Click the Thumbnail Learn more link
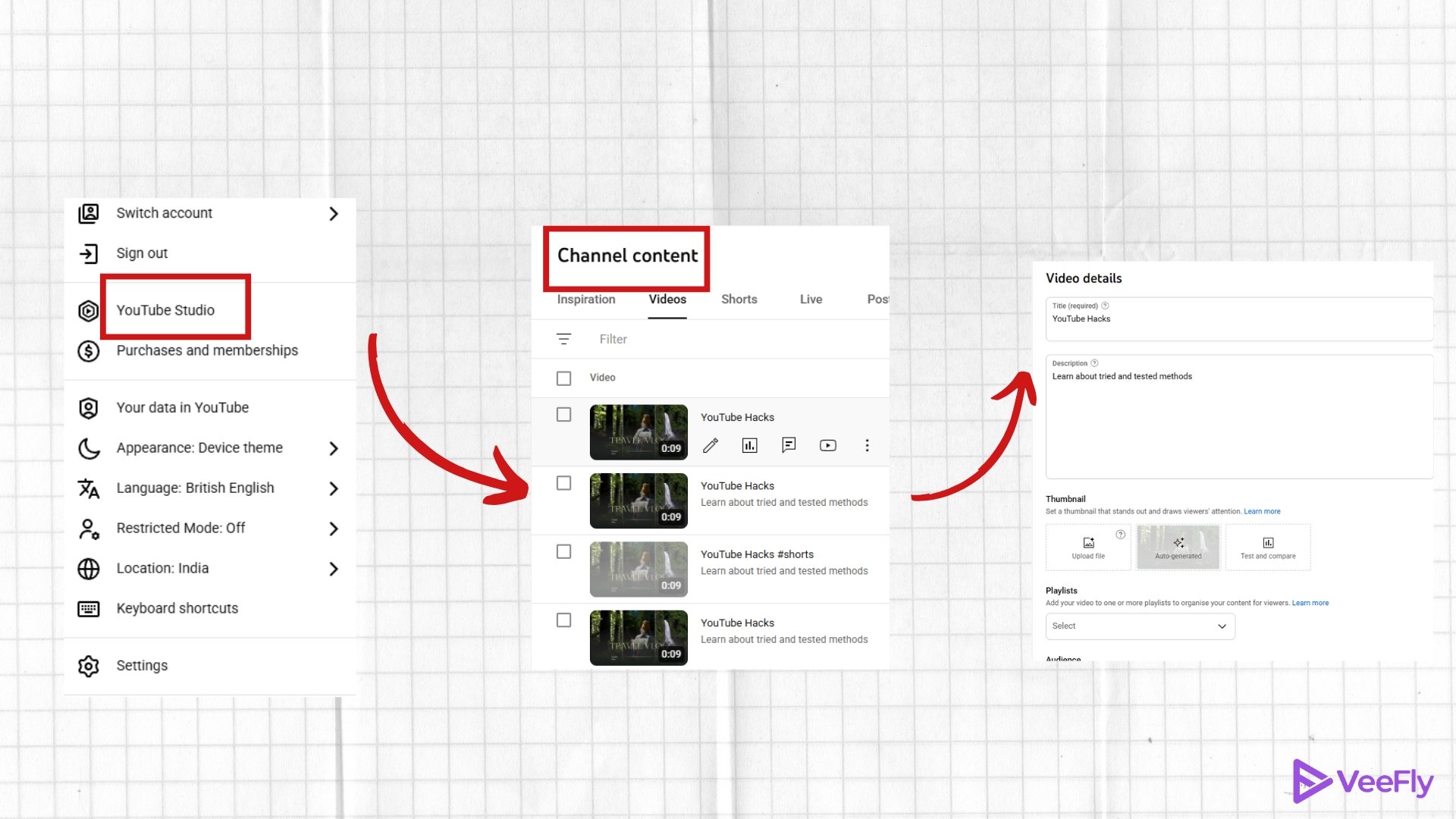Screen dimensions: 1456x819 (1262, 512)
